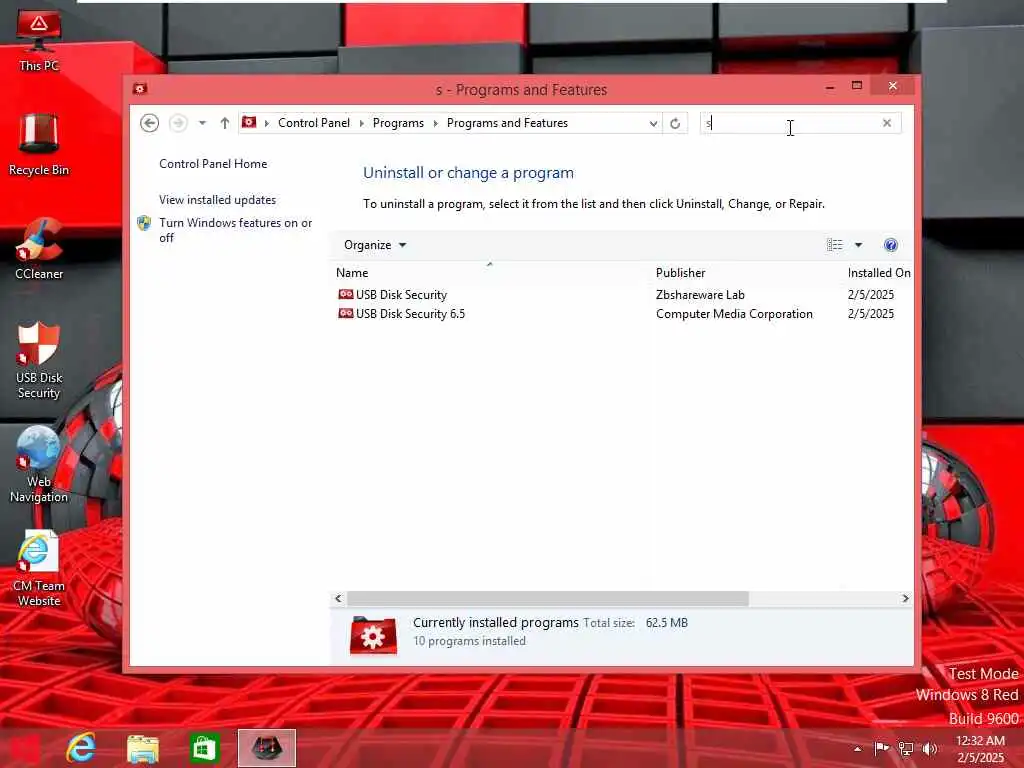Open CM Team Website desktop shortcut
The image size is (1024, 768).
[x=39, y=568]
